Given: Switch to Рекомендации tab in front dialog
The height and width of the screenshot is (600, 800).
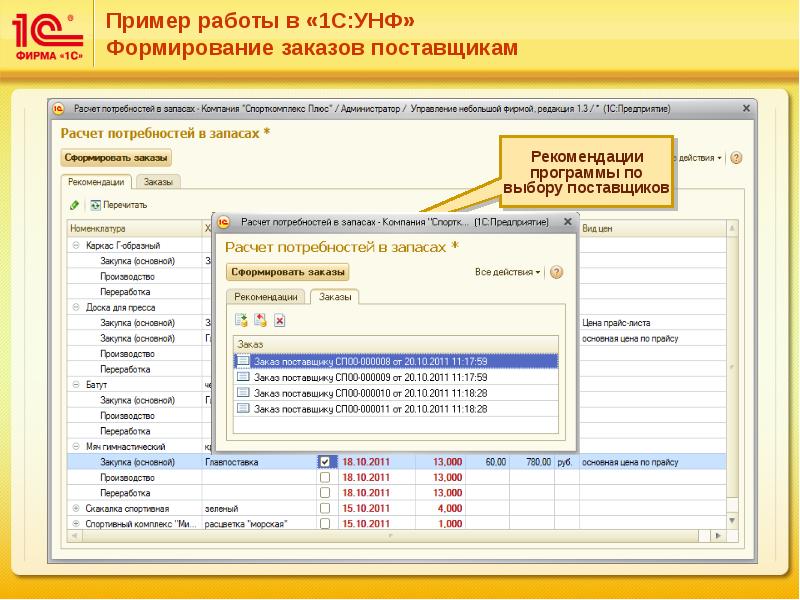Looking at the screenshot, I should coord(266,296).
